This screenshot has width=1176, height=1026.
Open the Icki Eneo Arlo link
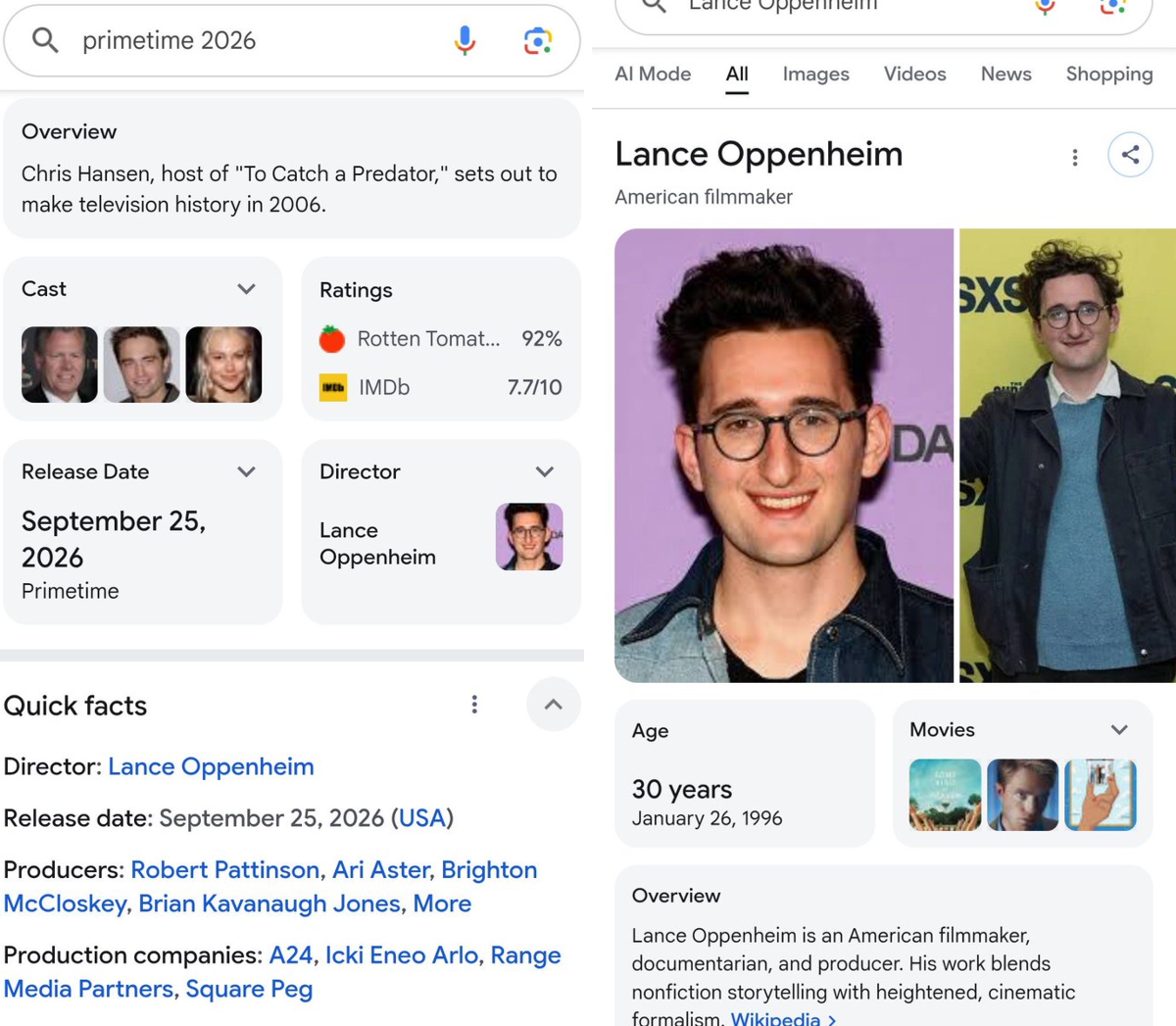[x=402, y=954]
